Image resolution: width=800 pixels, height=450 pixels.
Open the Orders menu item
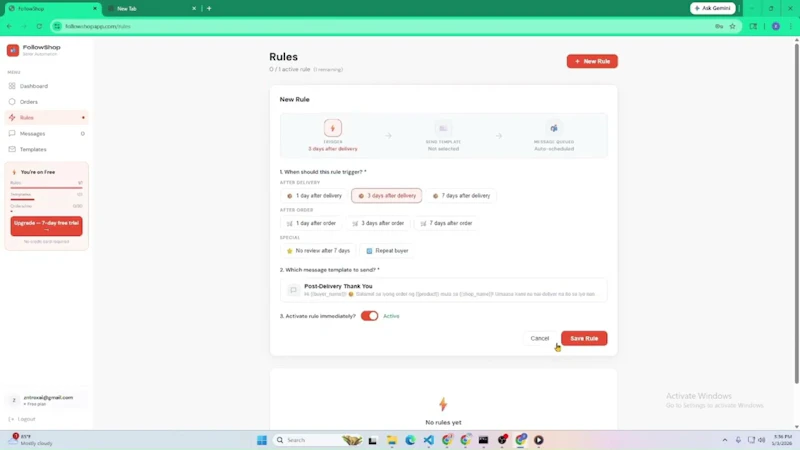click(46, 102)
